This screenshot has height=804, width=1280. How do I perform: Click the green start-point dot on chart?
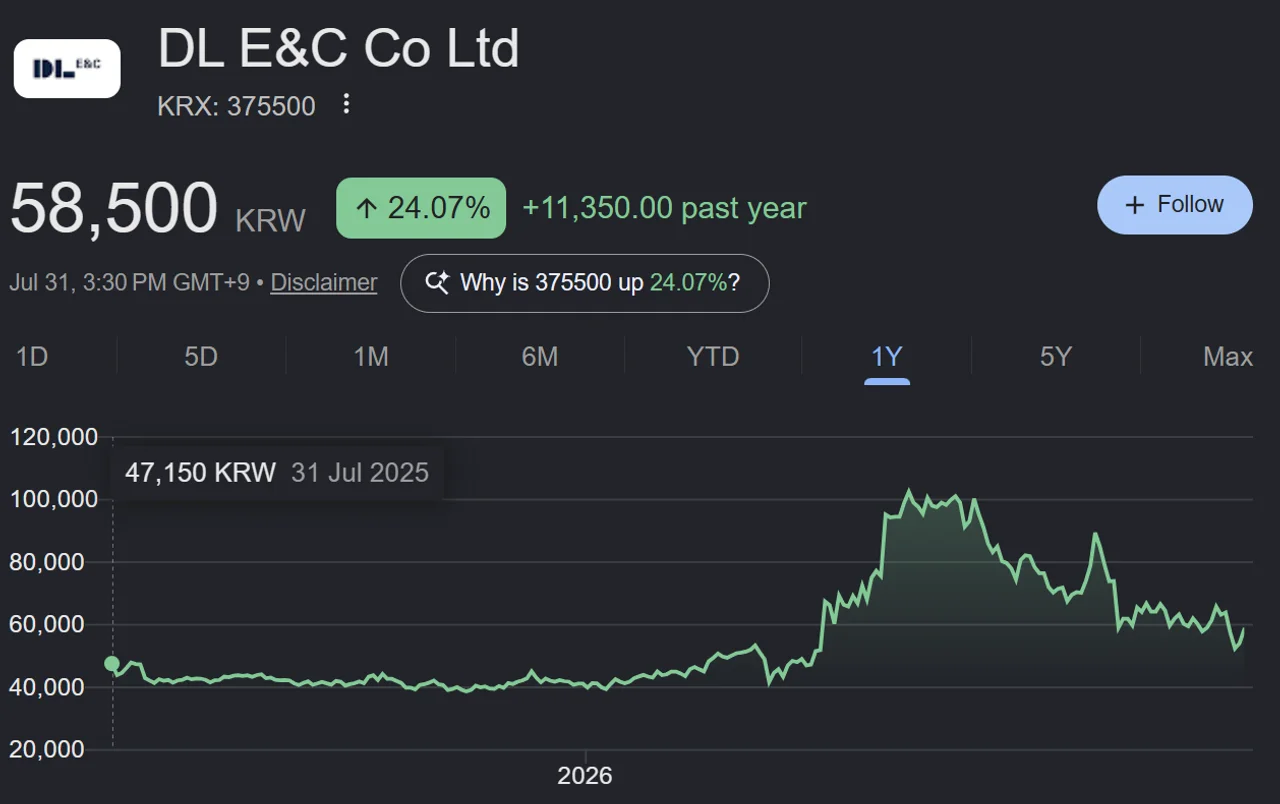112,663
